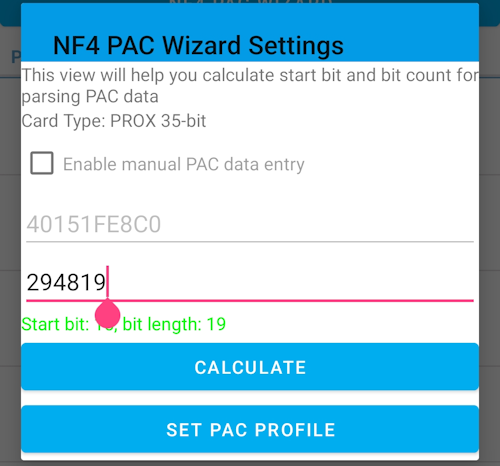Tap the 'Enable manual PAC data entry' label
Image resolution: width=500 pixels, height=466 pixels.
tap(184, 164)
